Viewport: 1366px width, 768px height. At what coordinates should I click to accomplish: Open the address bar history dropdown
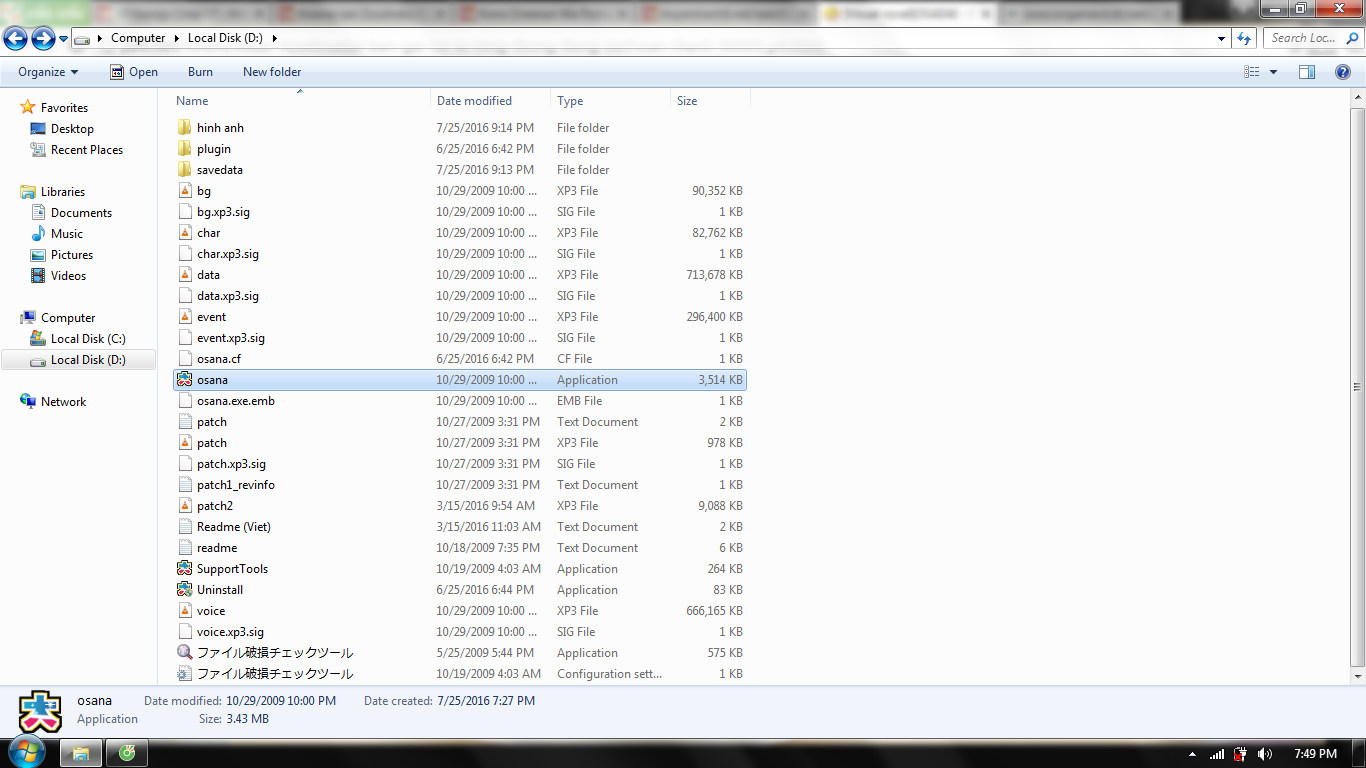click(x=1221, y=38)
